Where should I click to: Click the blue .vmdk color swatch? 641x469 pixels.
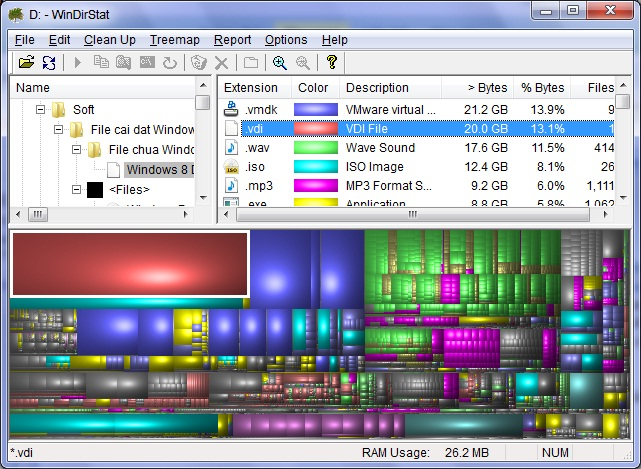[x=316, y=110]
